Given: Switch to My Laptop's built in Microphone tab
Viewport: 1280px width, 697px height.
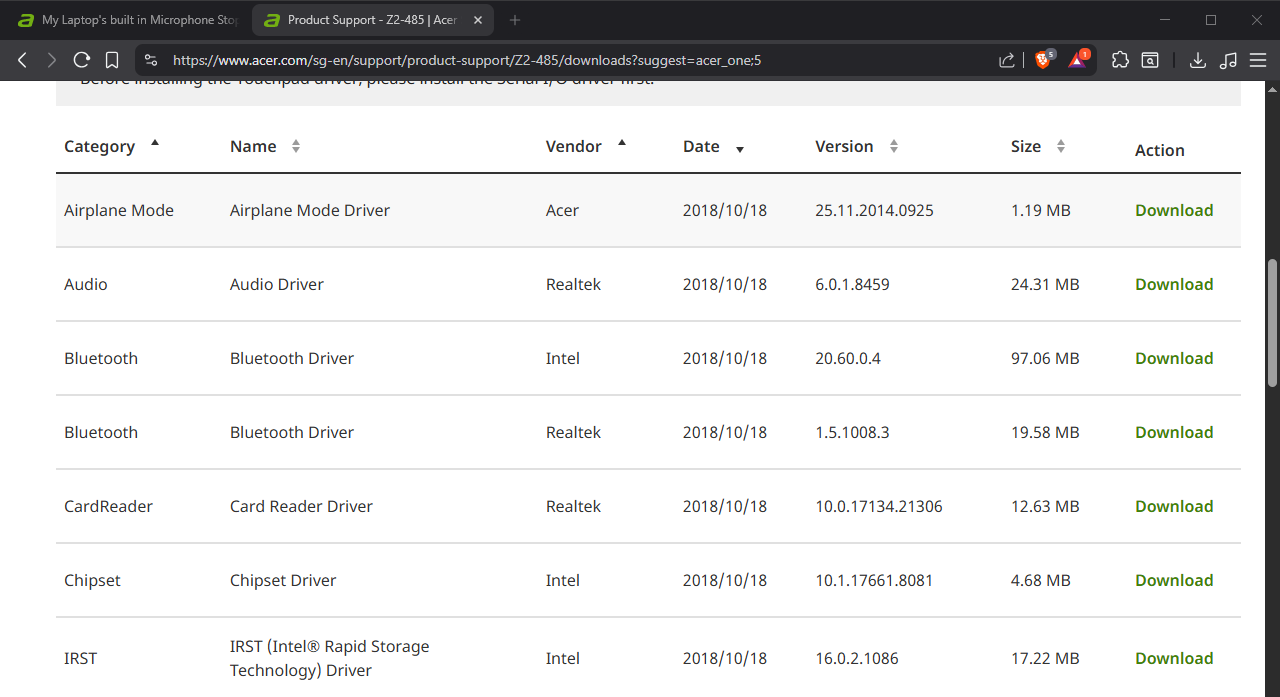Looking at the screenshot, I should click(x=127, y=20).
